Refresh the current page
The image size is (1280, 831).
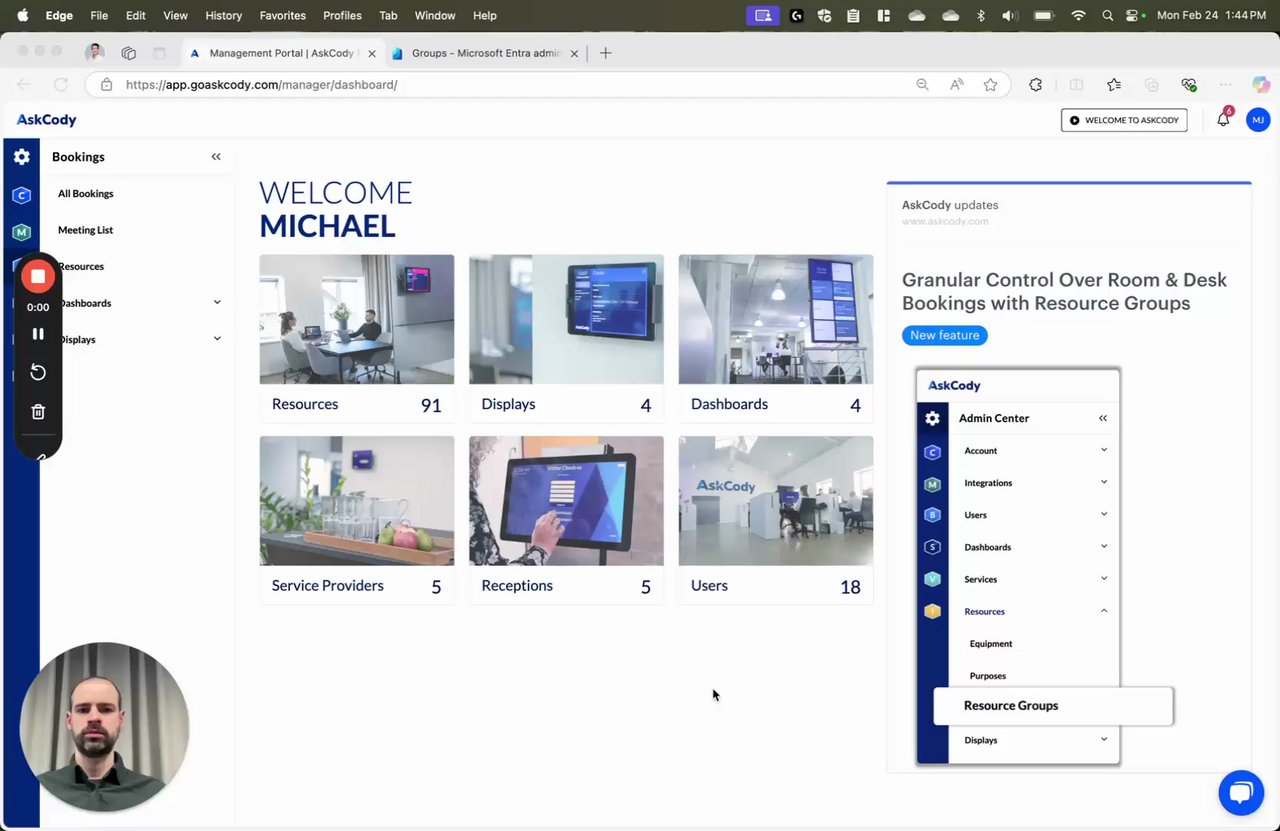click(61, 85)
